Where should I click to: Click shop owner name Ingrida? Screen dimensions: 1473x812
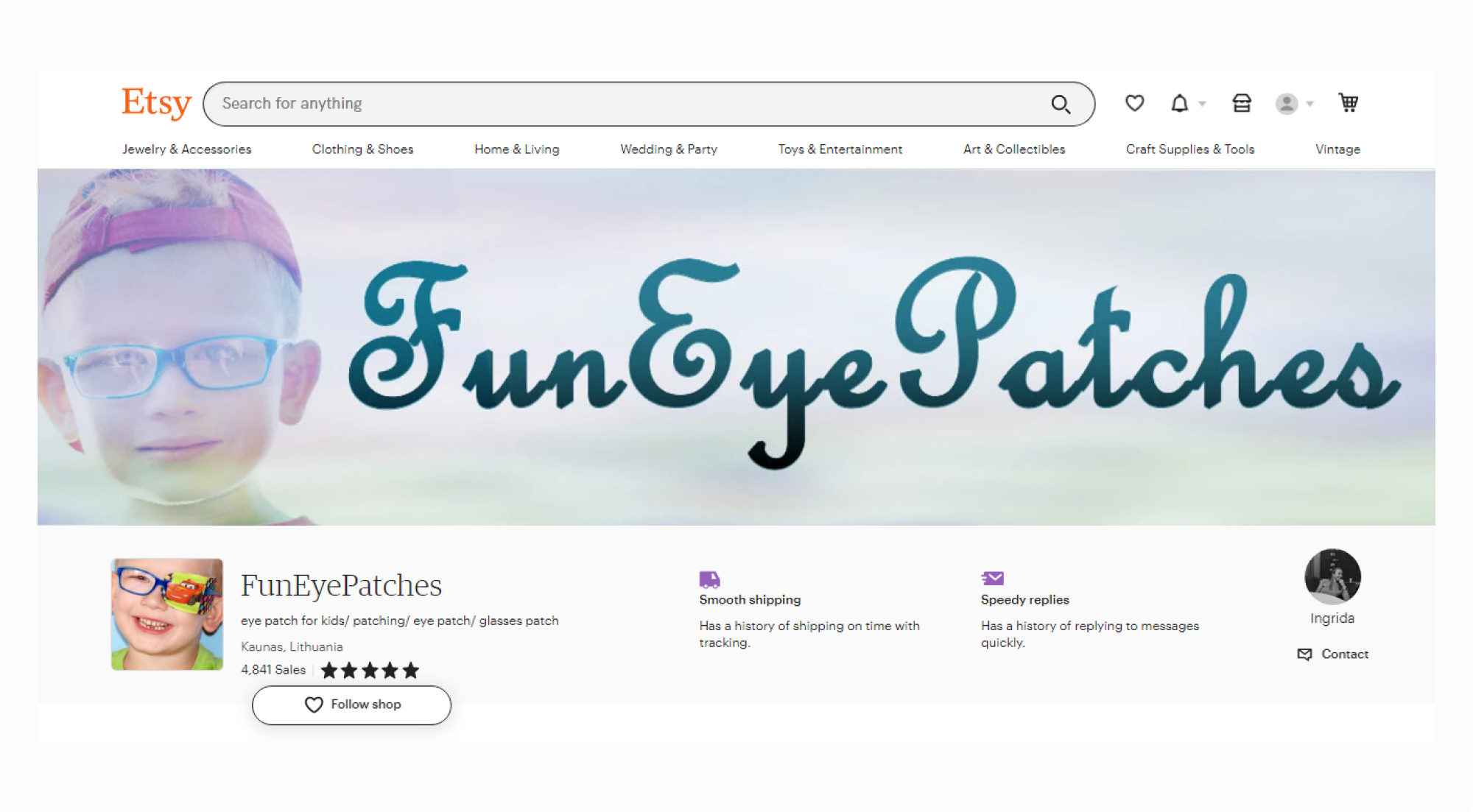tap(1332, 618)
